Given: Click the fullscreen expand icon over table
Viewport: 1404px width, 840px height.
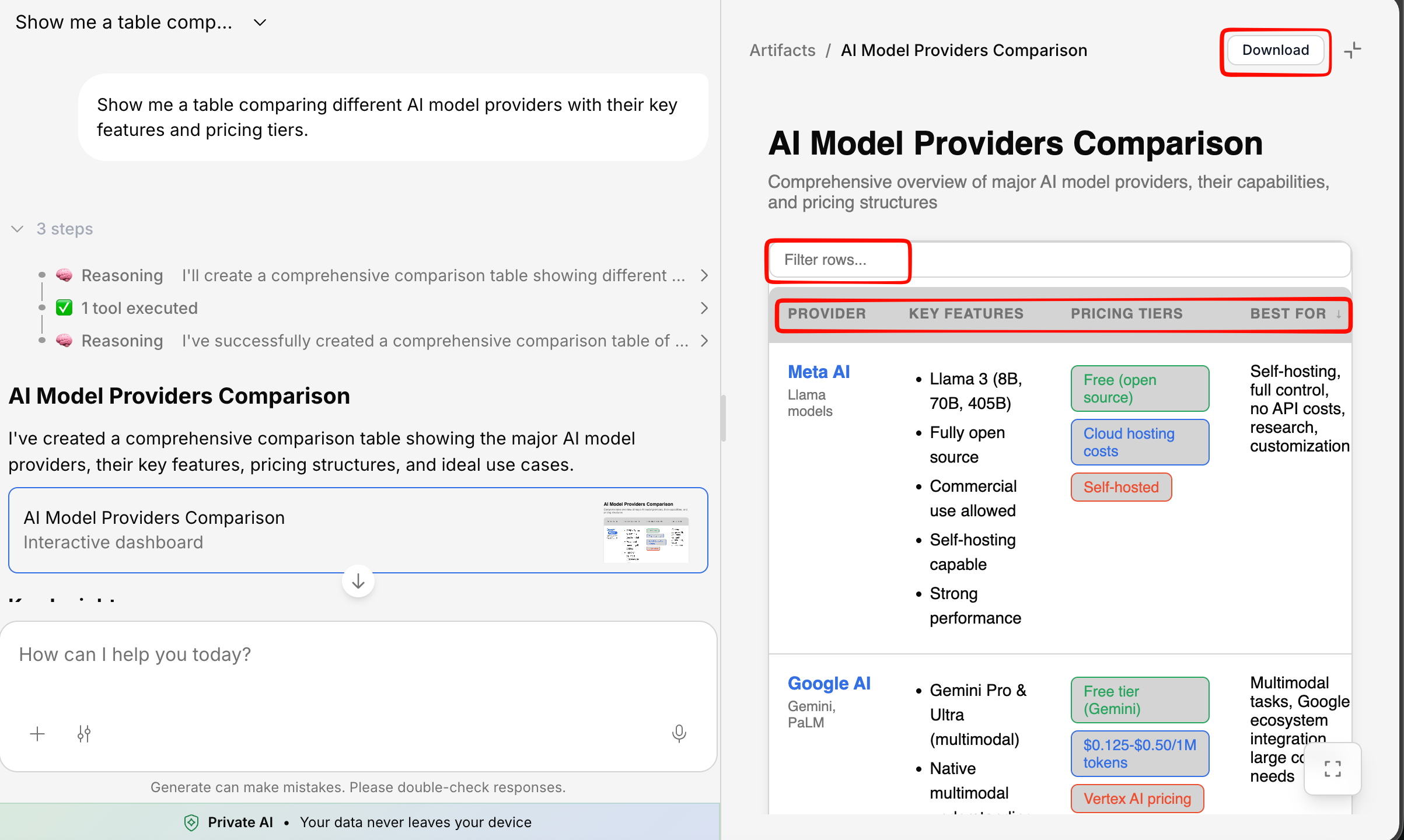Looking at the screenshot, I should click(x=1332, y=769).
